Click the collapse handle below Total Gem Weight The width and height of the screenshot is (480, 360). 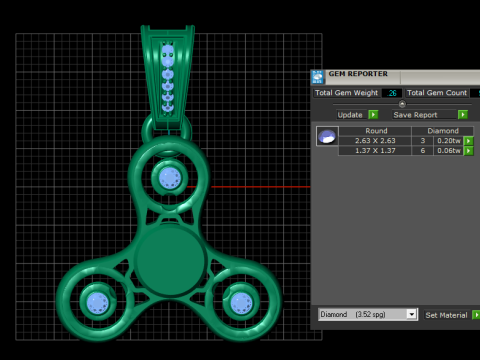tap(402, 104)
